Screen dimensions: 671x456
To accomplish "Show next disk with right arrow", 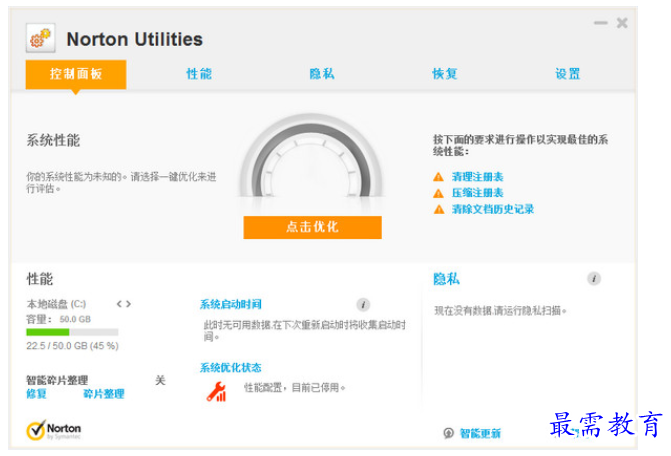I will point(128,304).
